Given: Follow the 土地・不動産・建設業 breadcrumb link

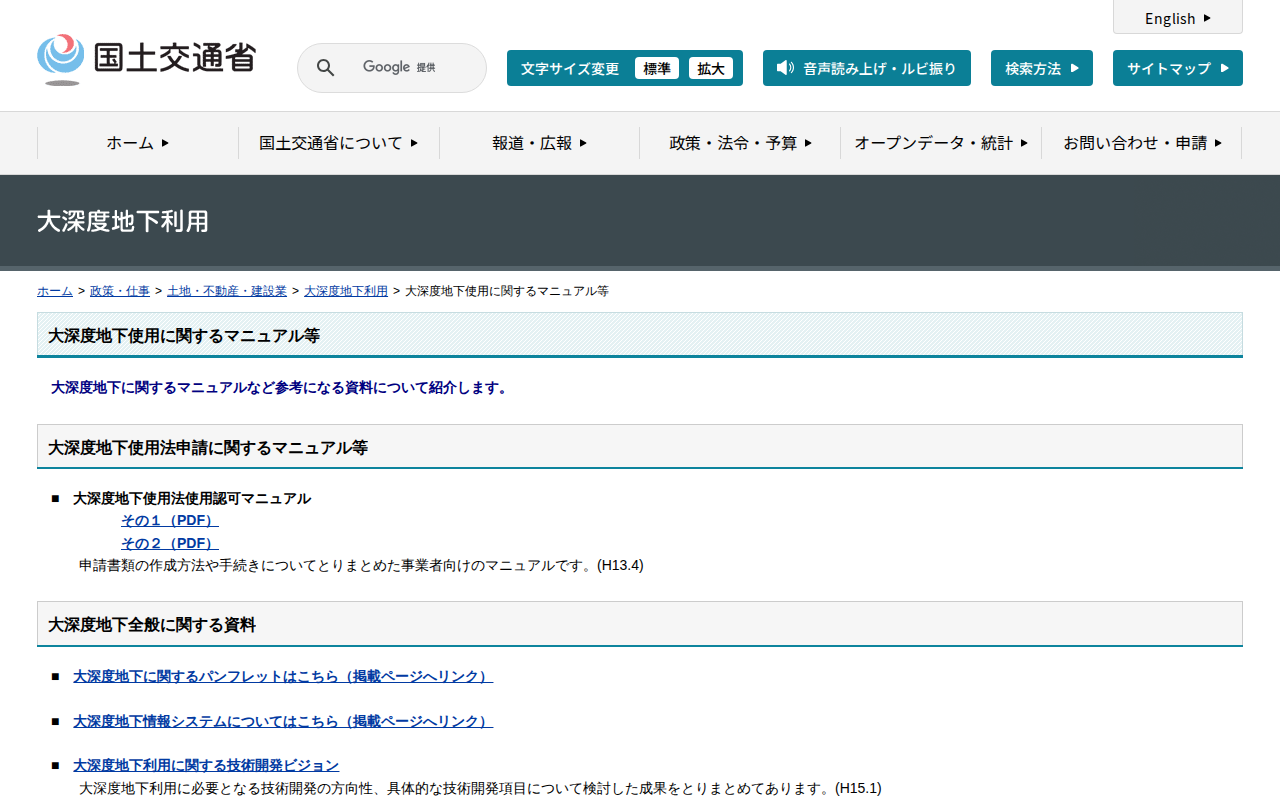Looking at the screenshot, I should click(x=227, y=291).
